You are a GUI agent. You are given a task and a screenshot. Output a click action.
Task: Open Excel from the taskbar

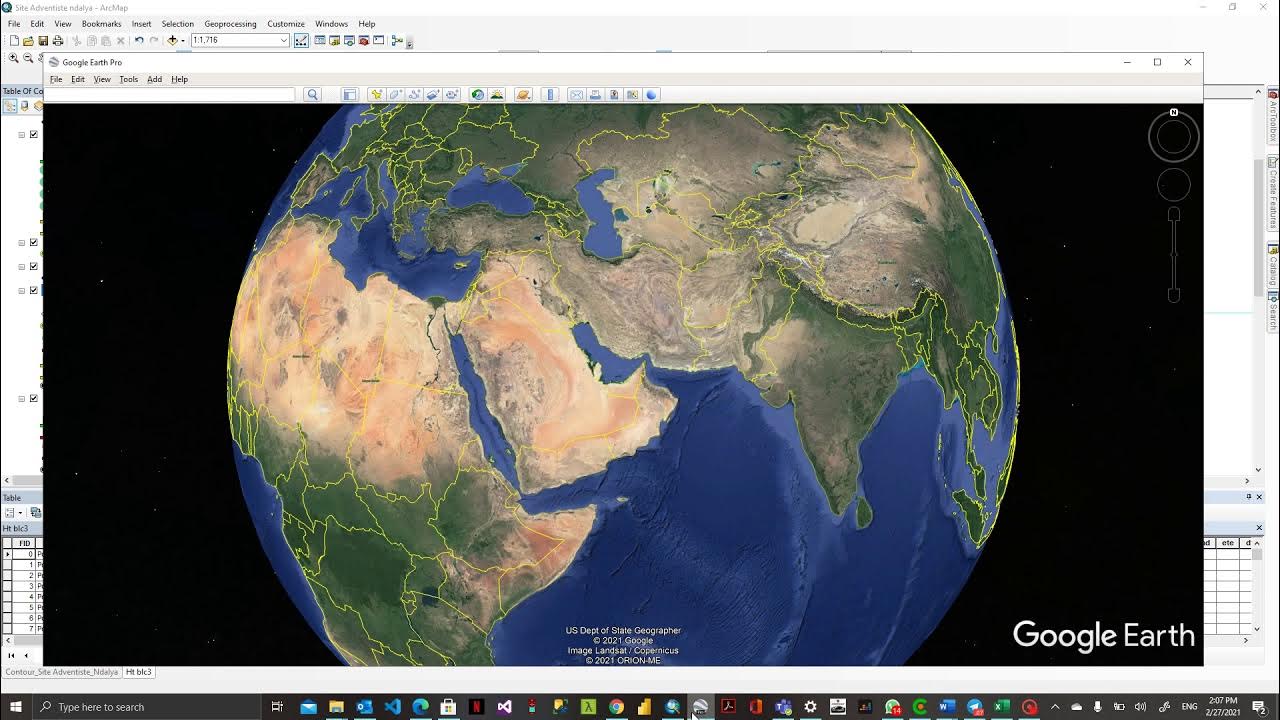click(x=1001, y=707)
